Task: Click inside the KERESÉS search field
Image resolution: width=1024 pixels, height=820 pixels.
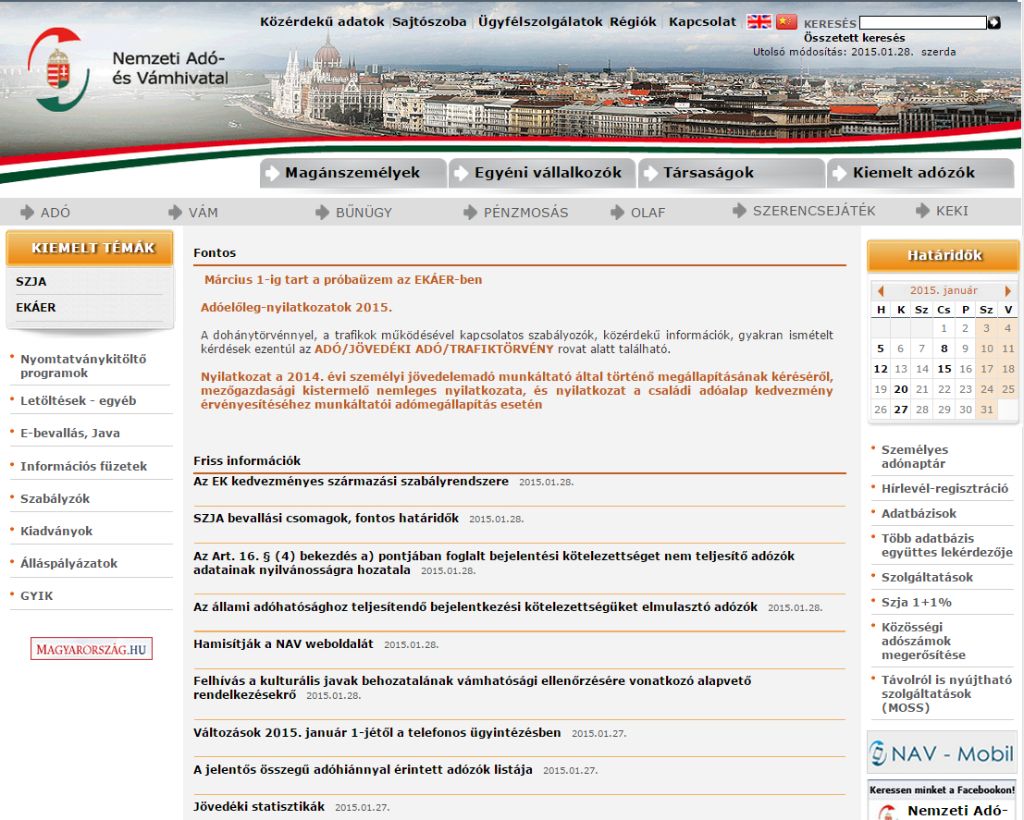Action: [921, 22]
